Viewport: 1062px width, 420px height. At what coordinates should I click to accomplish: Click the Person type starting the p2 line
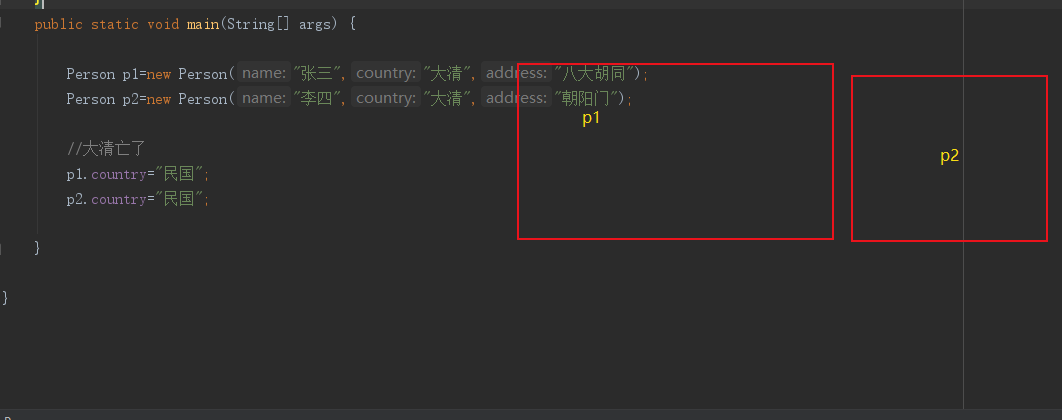(91, 99)
